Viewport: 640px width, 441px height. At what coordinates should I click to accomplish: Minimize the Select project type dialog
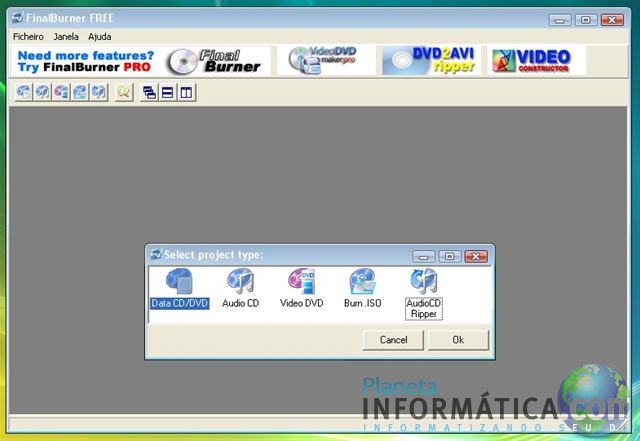point(424,256)
